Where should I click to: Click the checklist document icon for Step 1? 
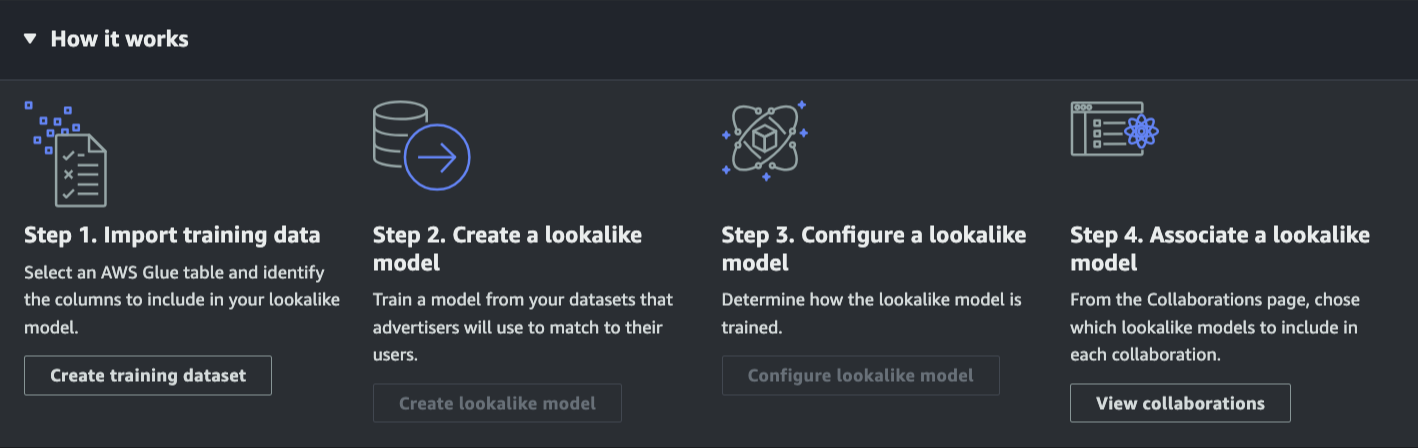80,170
